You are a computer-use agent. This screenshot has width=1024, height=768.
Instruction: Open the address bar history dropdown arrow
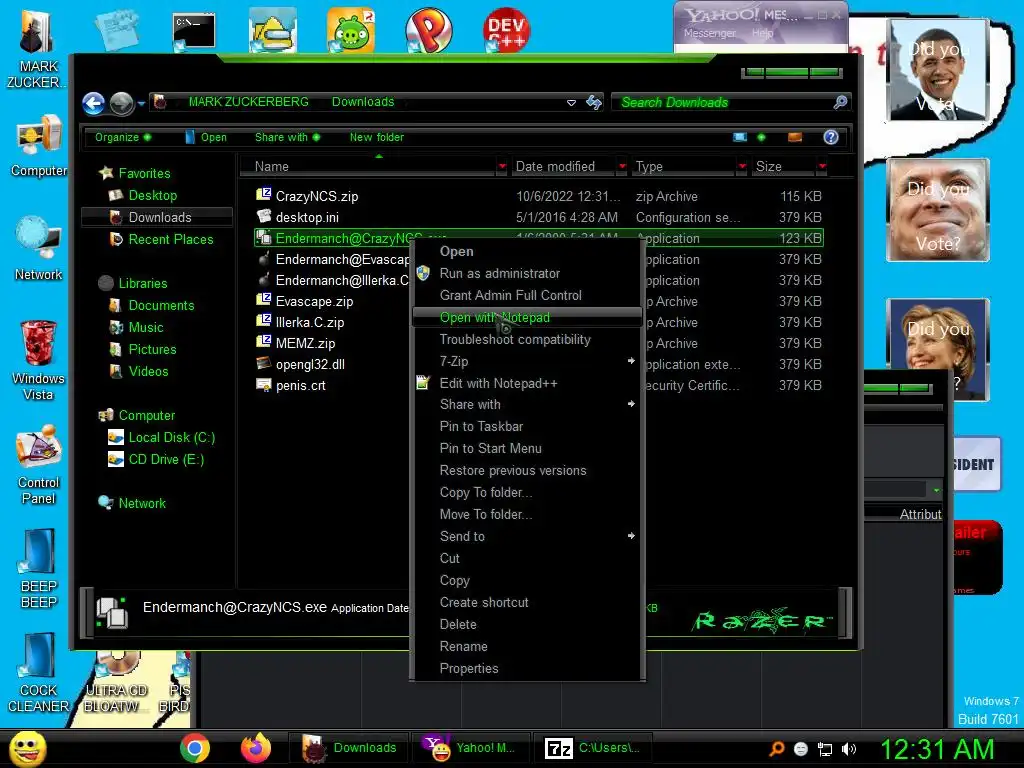click(x=571, y=103)
